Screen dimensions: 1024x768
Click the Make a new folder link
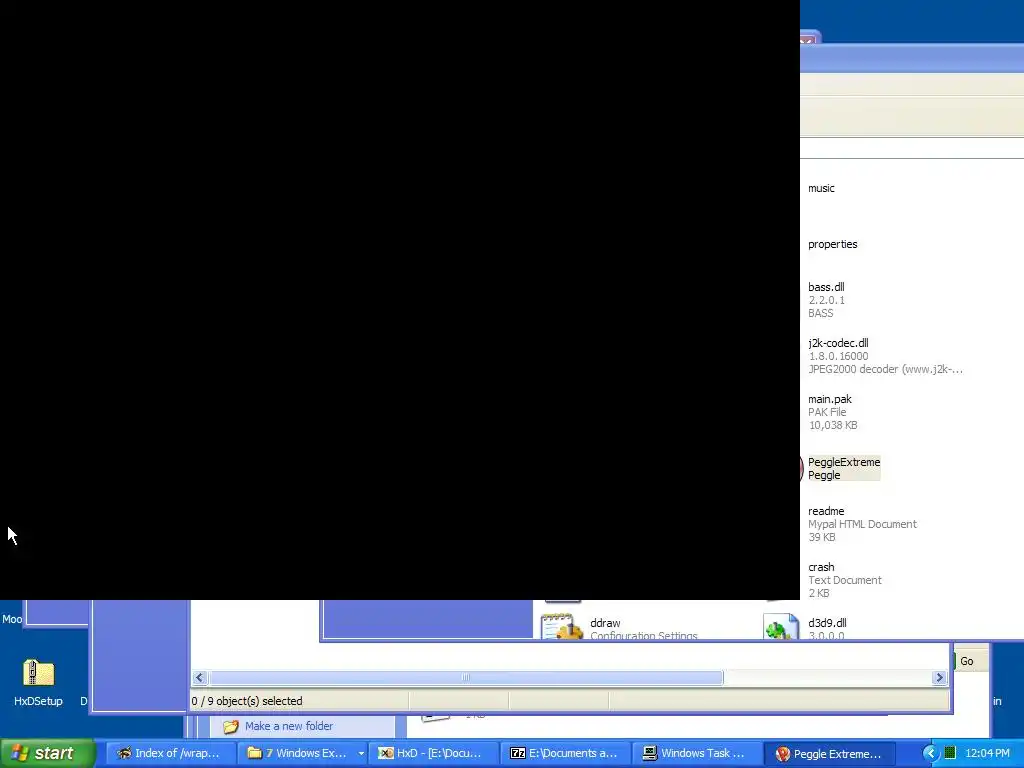[289, 726]
